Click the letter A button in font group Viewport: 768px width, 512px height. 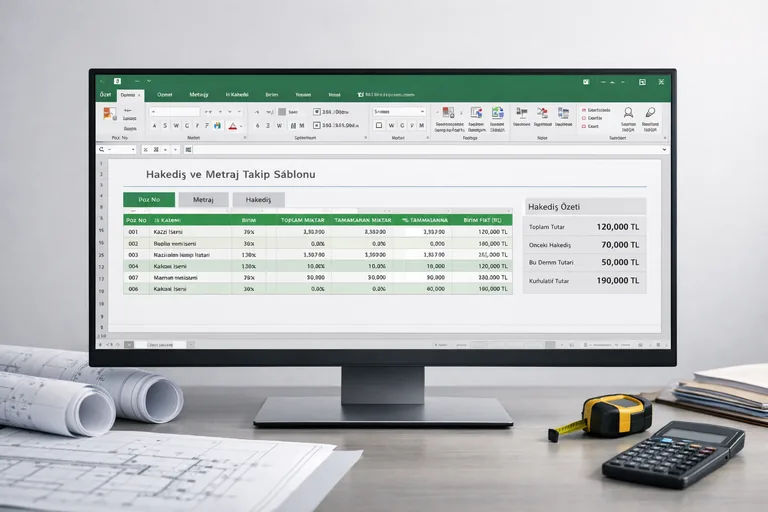154,126
